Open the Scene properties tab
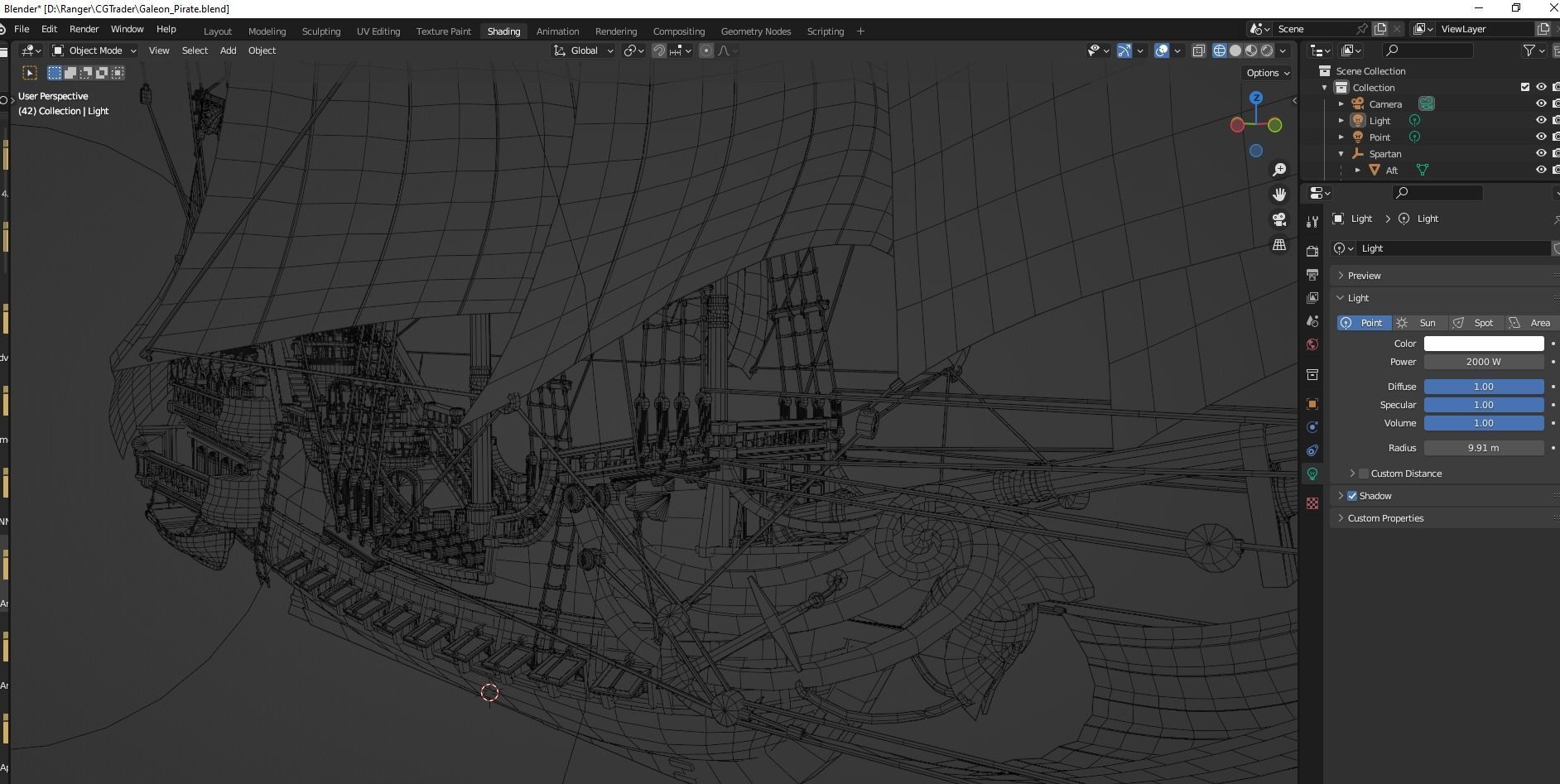 coord(1312,320)
